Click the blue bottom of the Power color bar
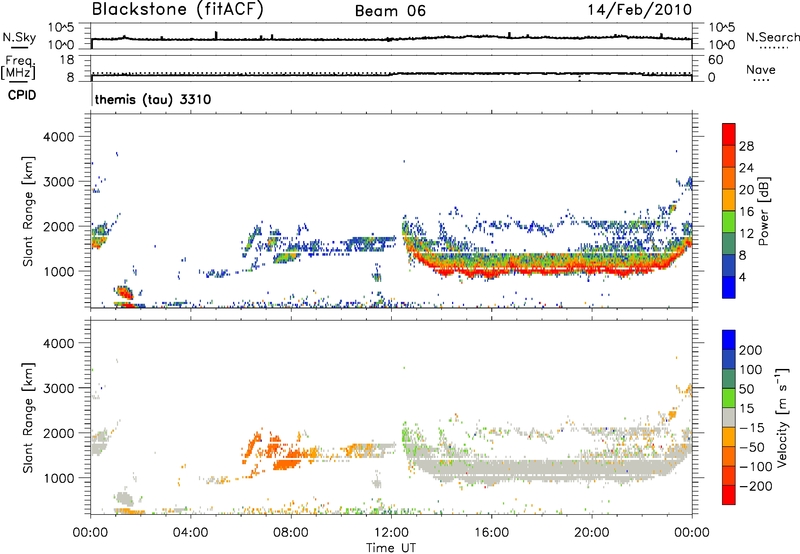 [x=729, y=287]
